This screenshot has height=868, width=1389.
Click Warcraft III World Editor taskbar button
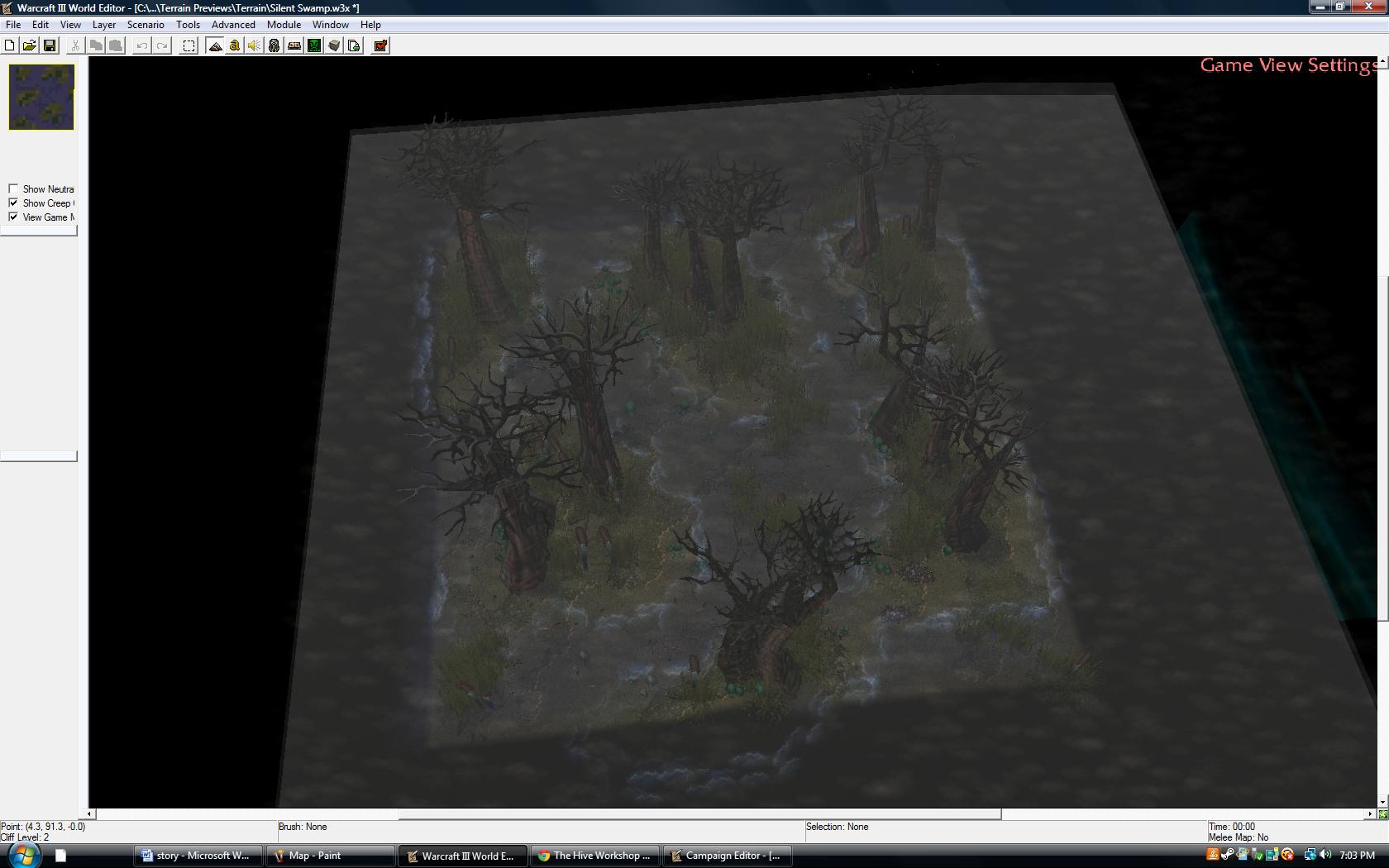tap(463, 856)
